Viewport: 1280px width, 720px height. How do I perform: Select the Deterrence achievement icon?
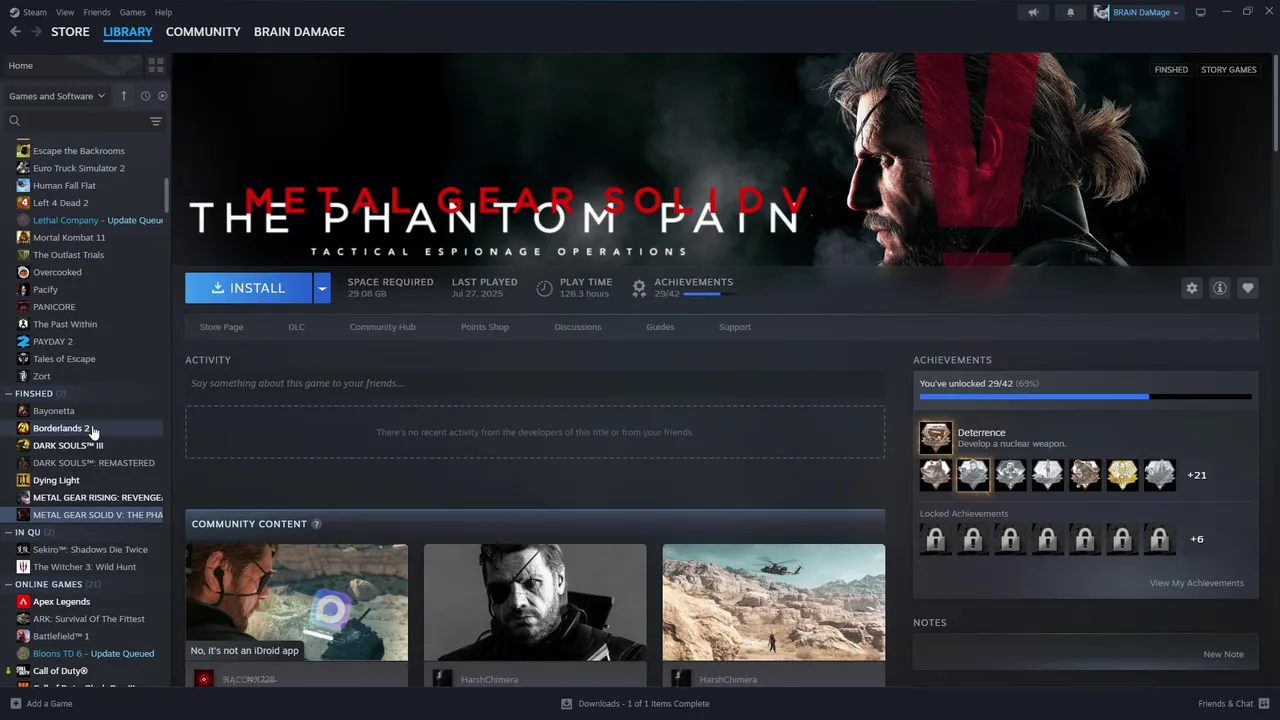click(x=936, y=438)
